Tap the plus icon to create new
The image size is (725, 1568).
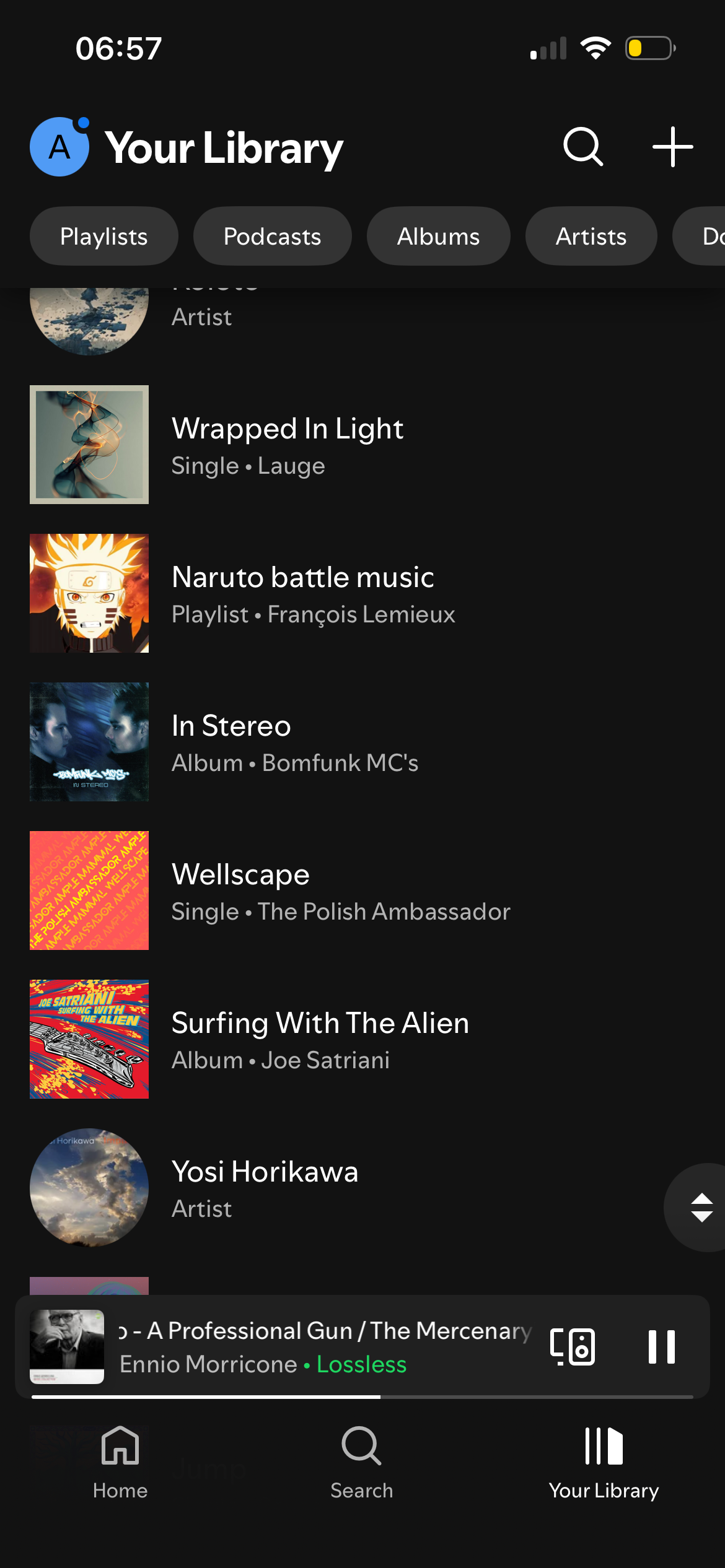click(x=672, y=147)
